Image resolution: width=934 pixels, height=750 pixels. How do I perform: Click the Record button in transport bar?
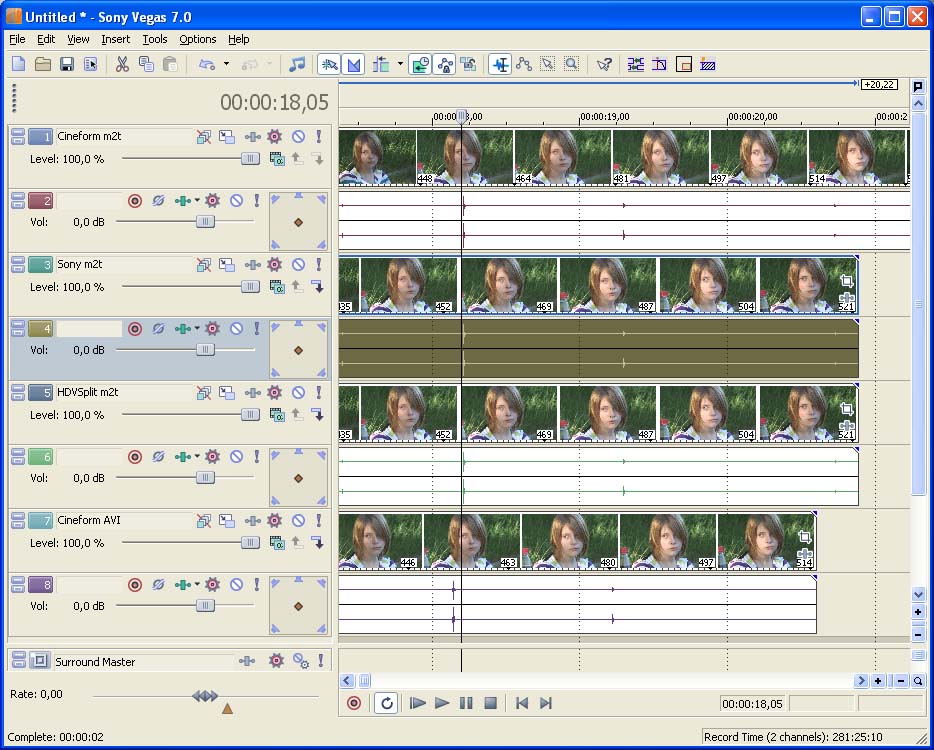pos(354,704)
